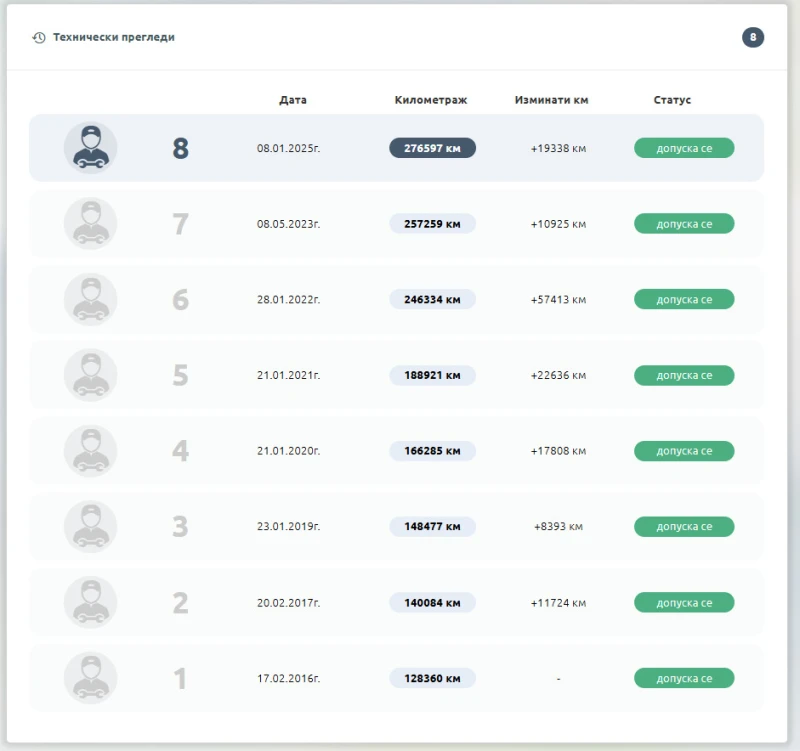Select the date 28.01.2022г. in row 6
Viewport: 800px width, 751px height.
click(288, 300)
